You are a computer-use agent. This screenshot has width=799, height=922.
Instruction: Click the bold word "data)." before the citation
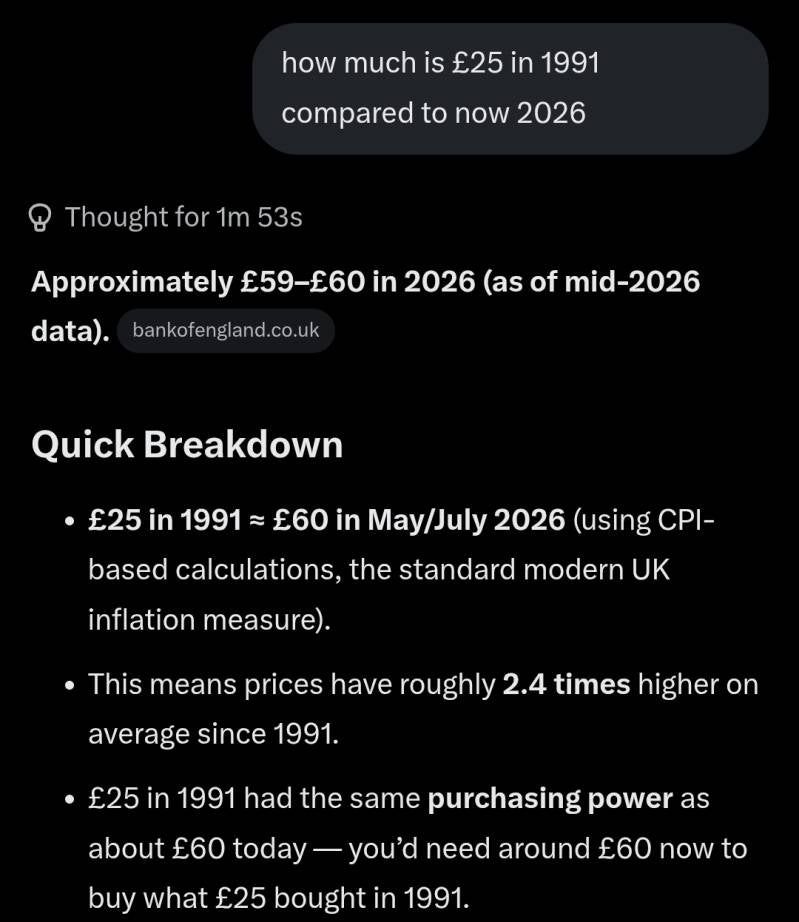pos(70,331)
